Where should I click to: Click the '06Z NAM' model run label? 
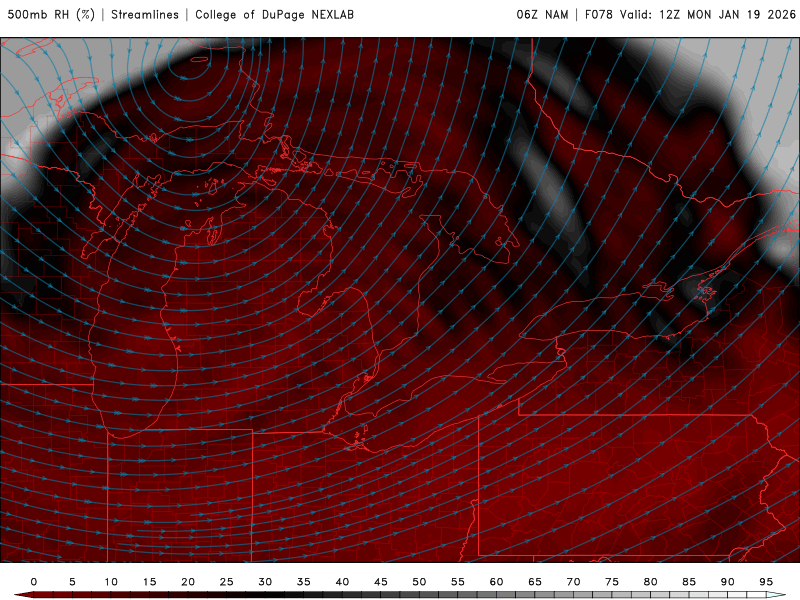pos(542,15)
